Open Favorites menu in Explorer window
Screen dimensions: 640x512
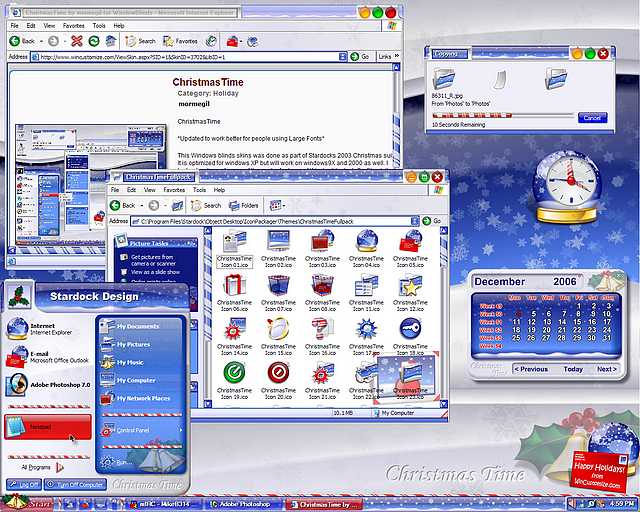(x=174, y=190)
